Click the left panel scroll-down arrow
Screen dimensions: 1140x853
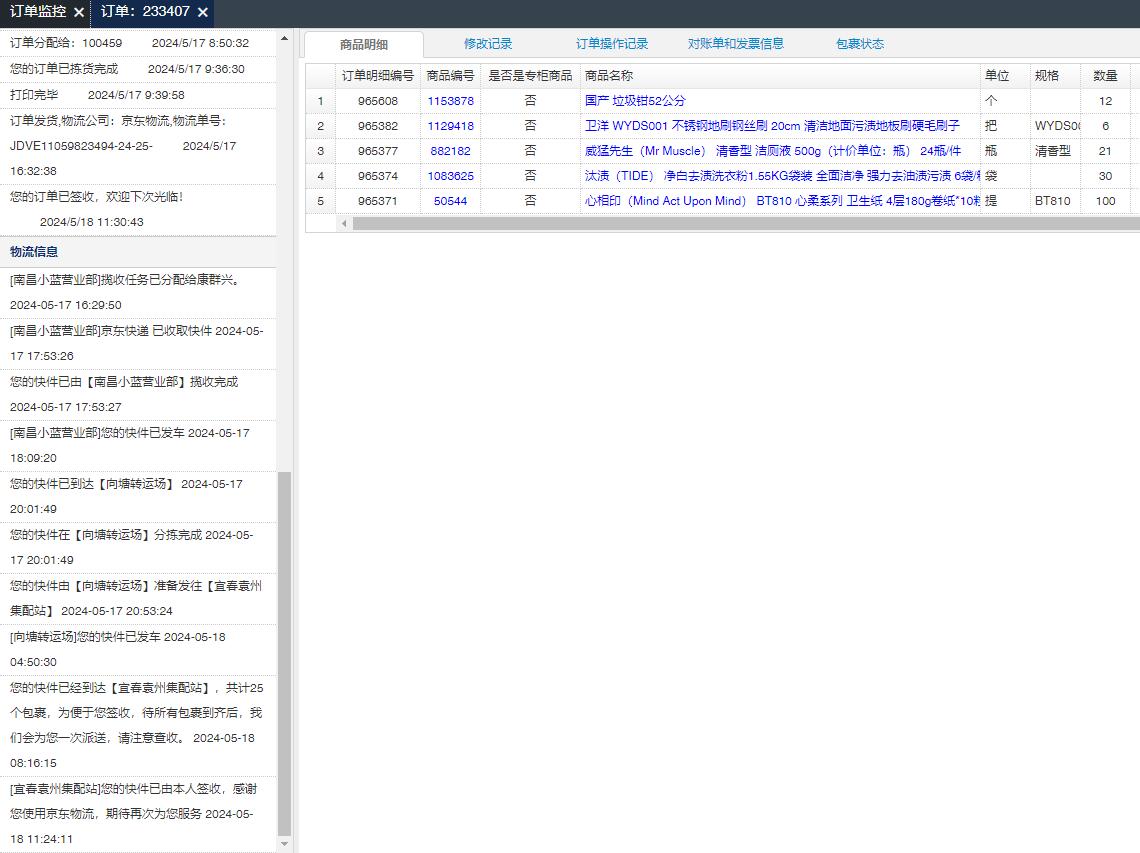tap(284, 844)
